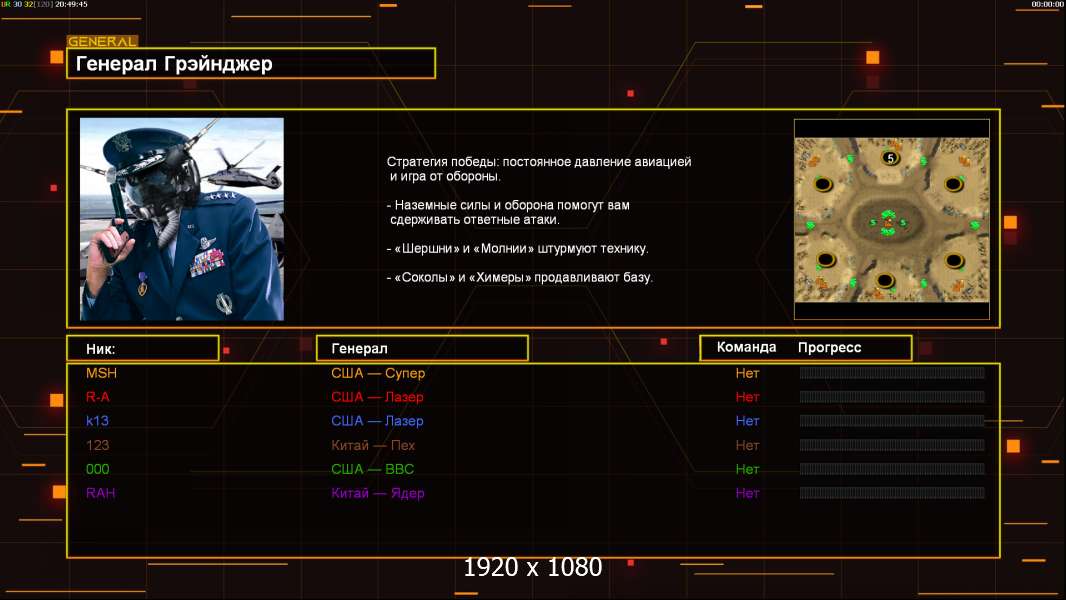Image resolution: width=1066 pixels, height=600 pixels.
Task: Select player nickname k13
Action: pos(97,421)
